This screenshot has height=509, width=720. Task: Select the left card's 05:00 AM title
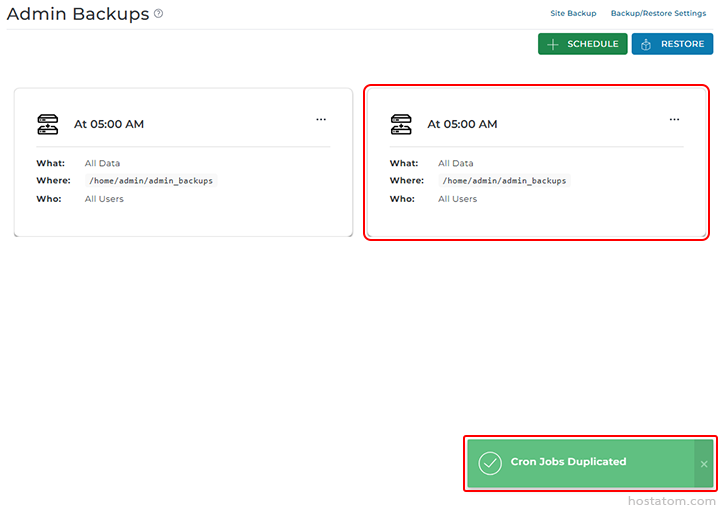click(109, 125)
